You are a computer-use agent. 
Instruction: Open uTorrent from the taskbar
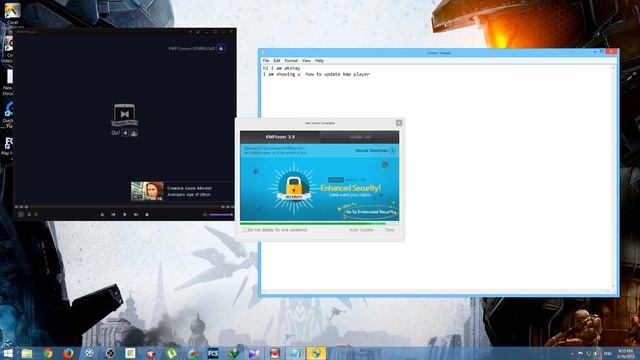point(171,353)
